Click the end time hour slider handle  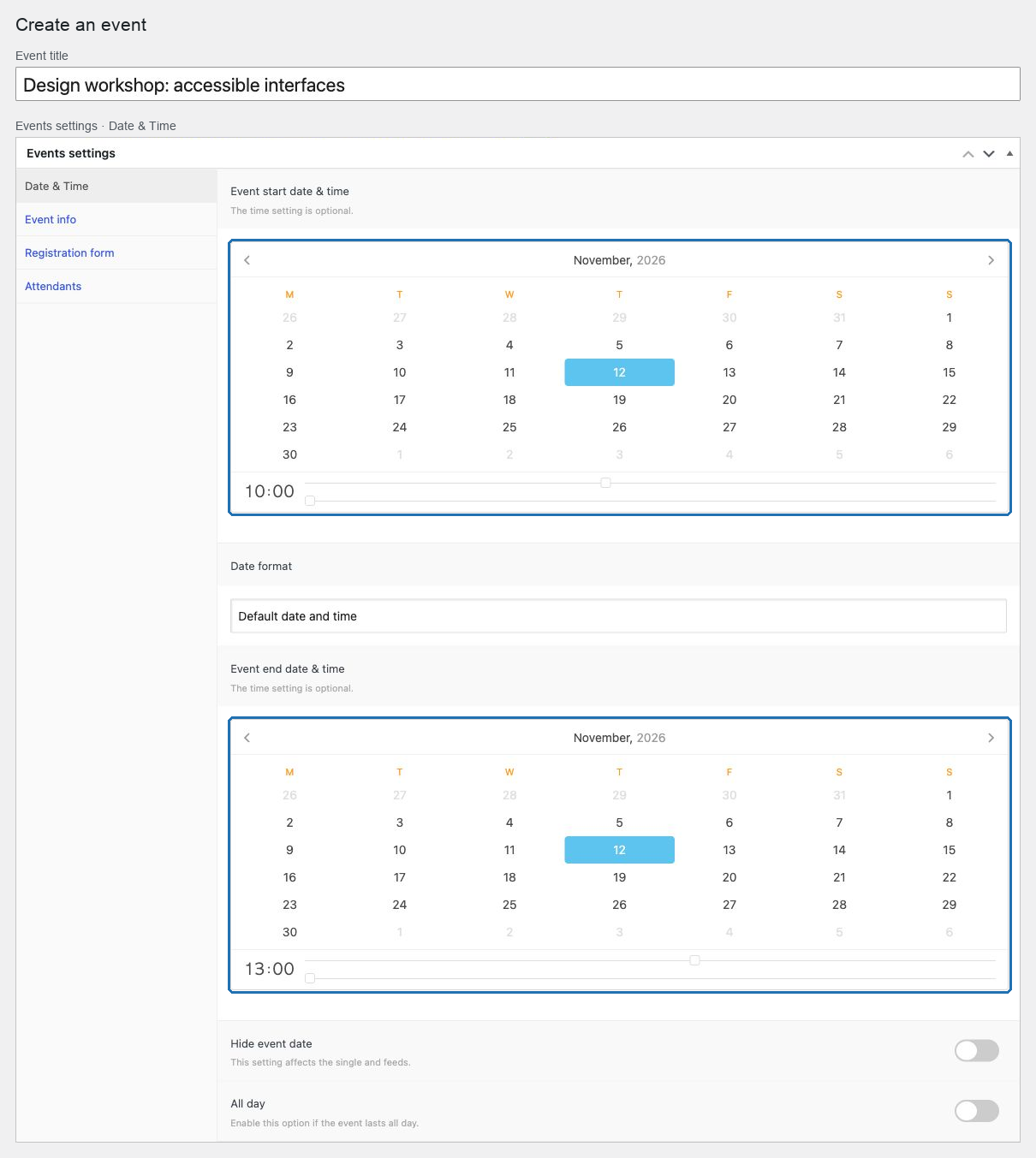(694, 960)
